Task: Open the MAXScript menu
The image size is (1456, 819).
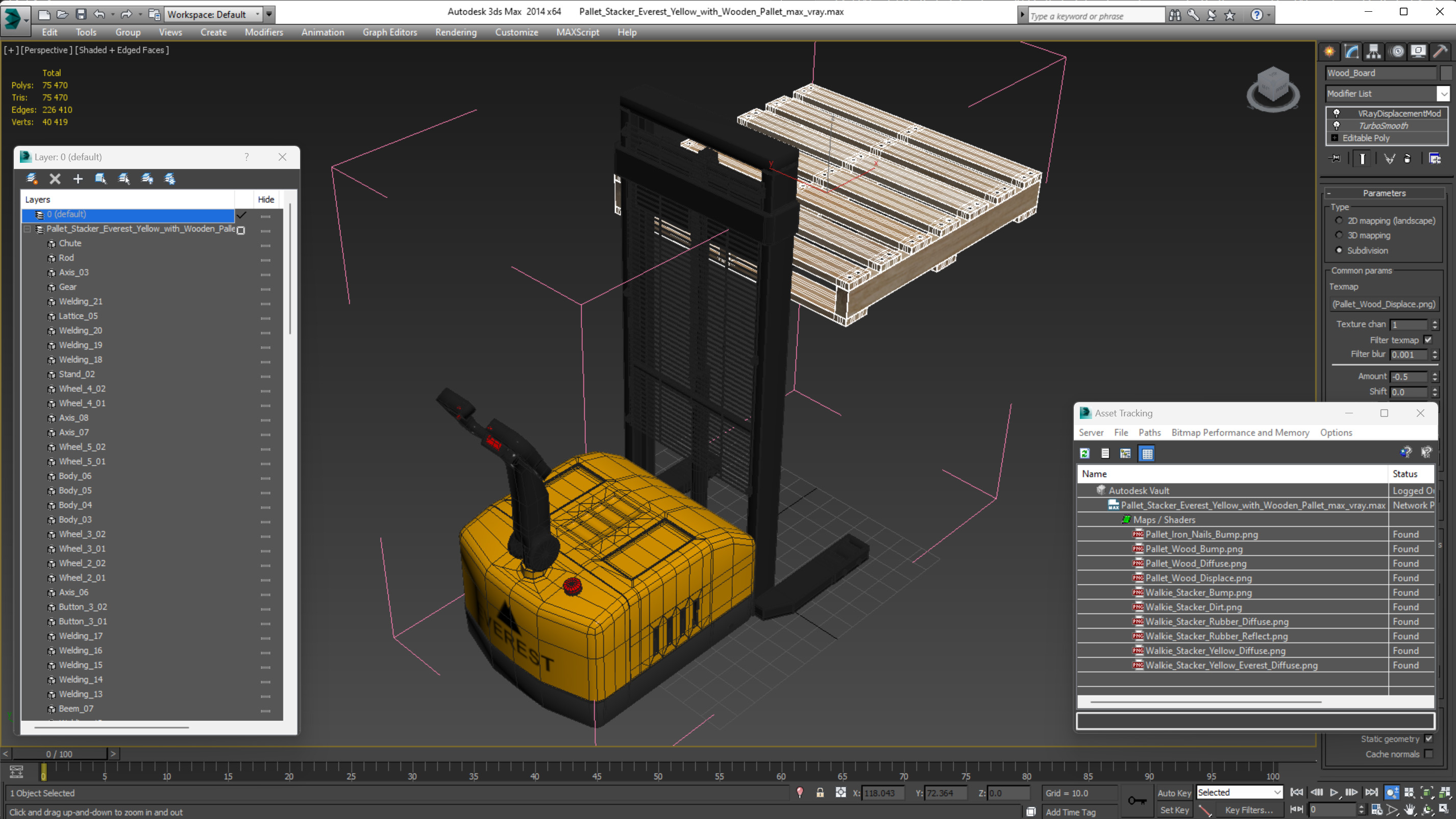Action: click(578, 32)
